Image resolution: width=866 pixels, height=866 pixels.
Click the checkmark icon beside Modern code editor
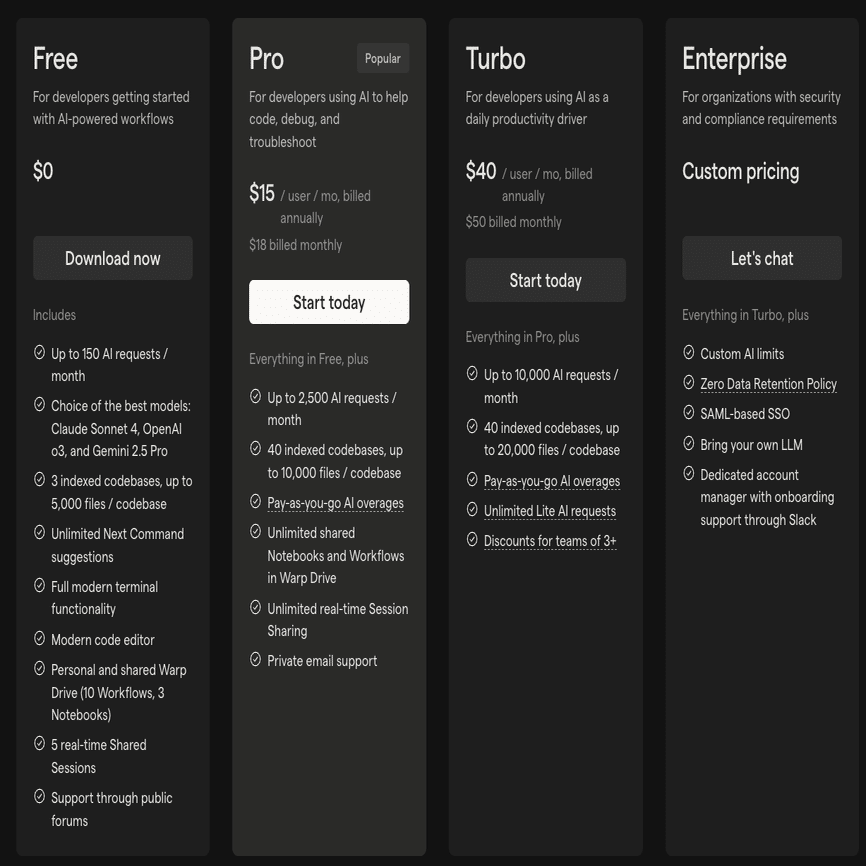coord(40,639)
